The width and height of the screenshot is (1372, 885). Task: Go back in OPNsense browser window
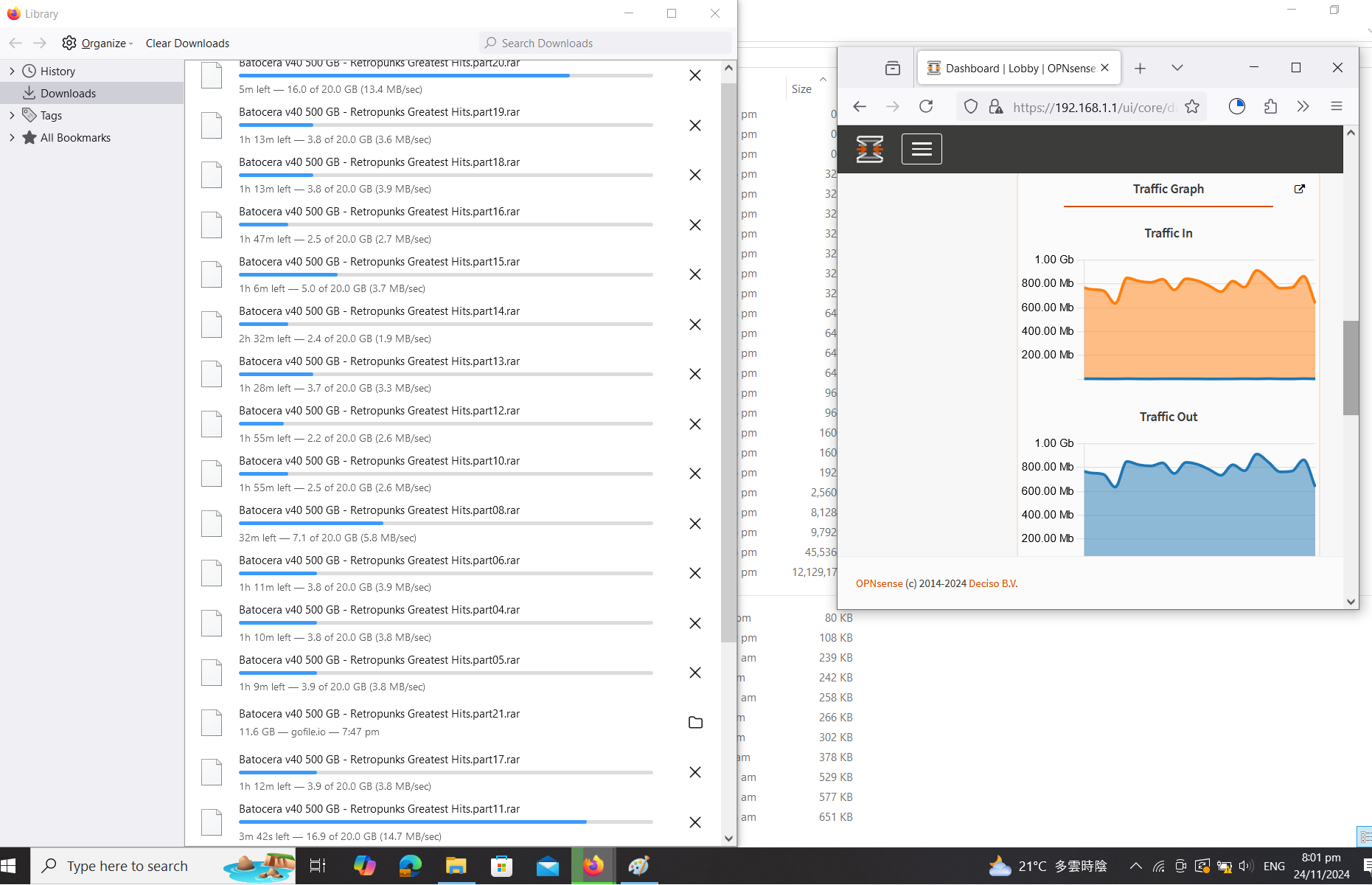(x=860, y=107)
